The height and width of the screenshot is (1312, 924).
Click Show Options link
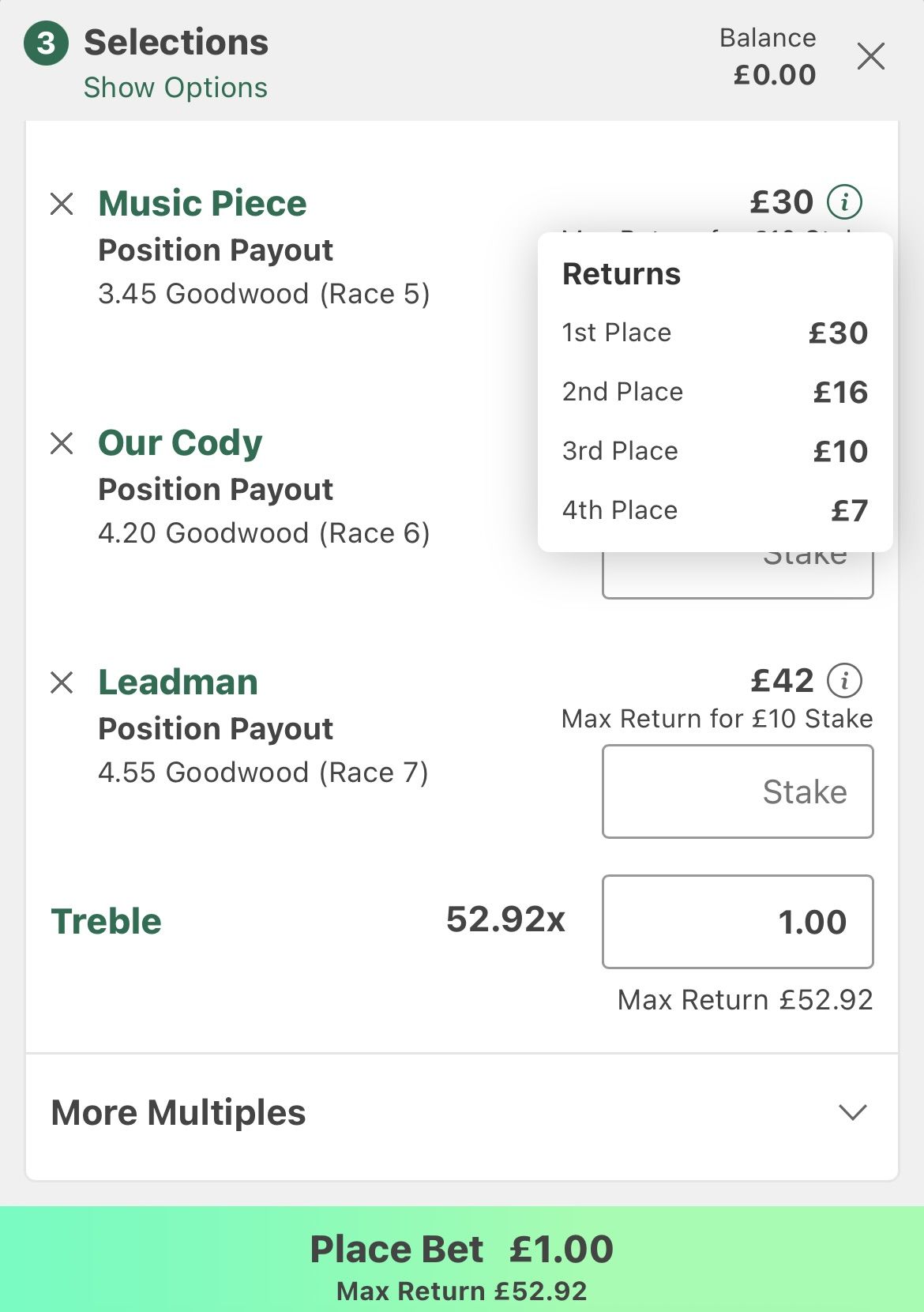coord(175,88)
